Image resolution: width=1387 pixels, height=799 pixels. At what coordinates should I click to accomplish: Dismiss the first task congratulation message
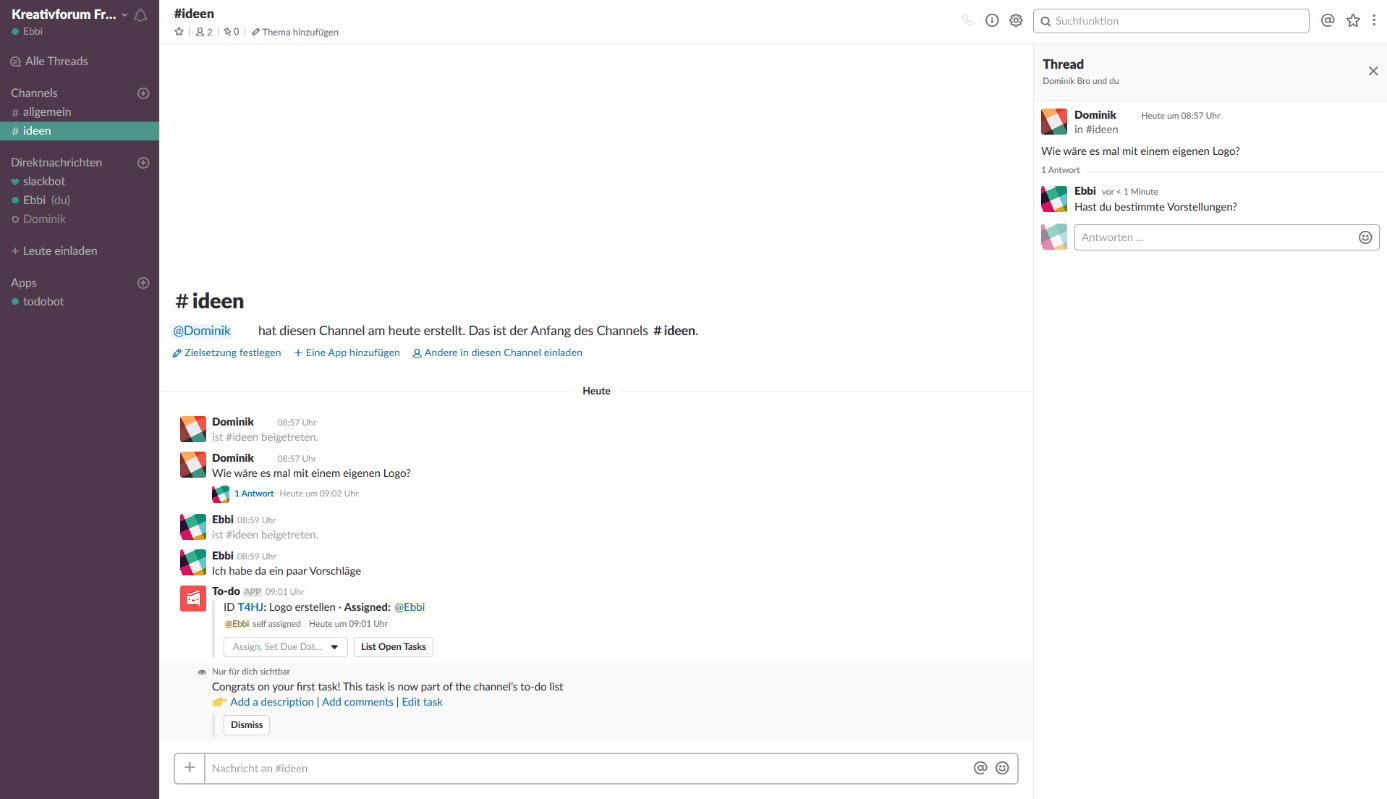coord(246,725)
